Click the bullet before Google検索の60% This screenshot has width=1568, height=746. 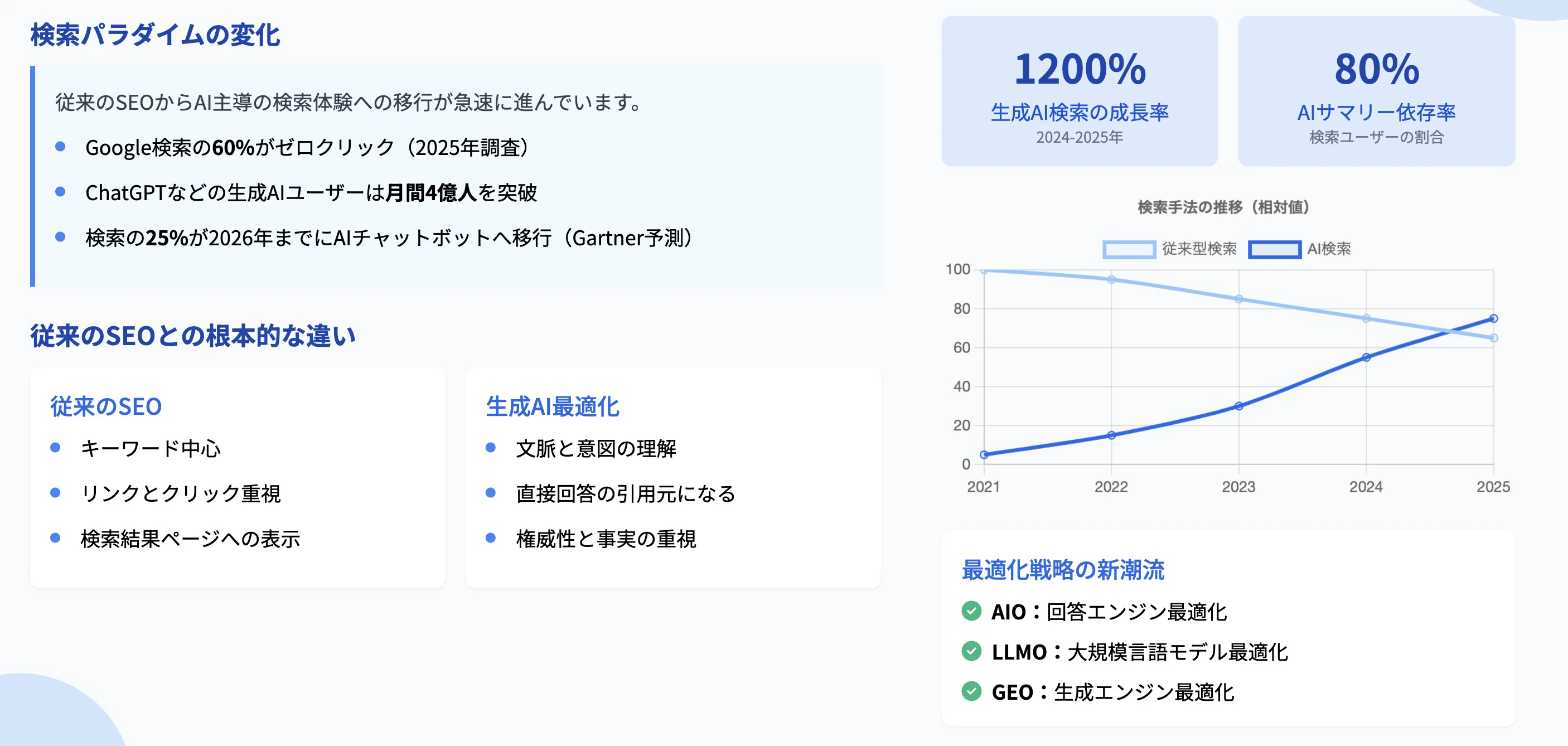(x=60, y=146)
